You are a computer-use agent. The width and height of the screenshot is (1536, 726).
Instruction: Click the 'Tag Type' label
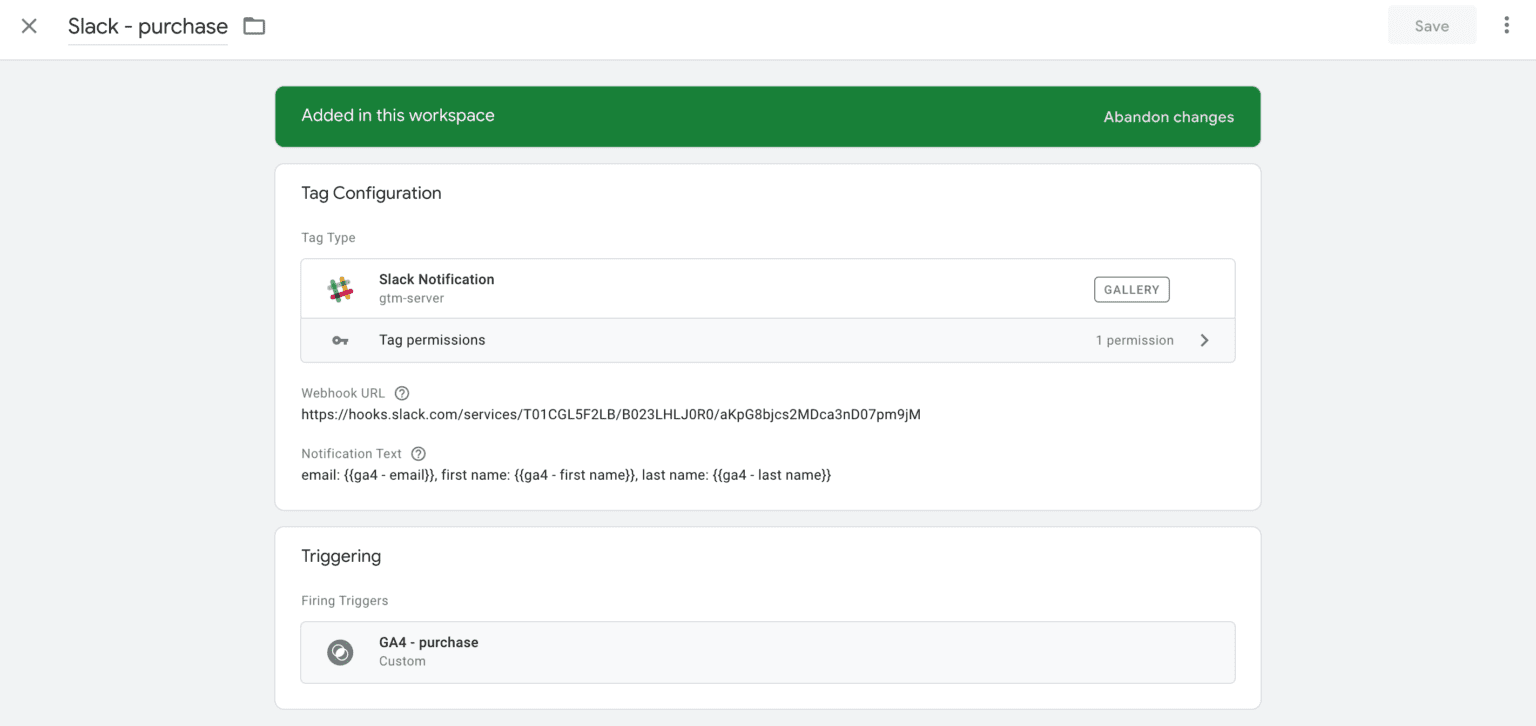(328, 238)
